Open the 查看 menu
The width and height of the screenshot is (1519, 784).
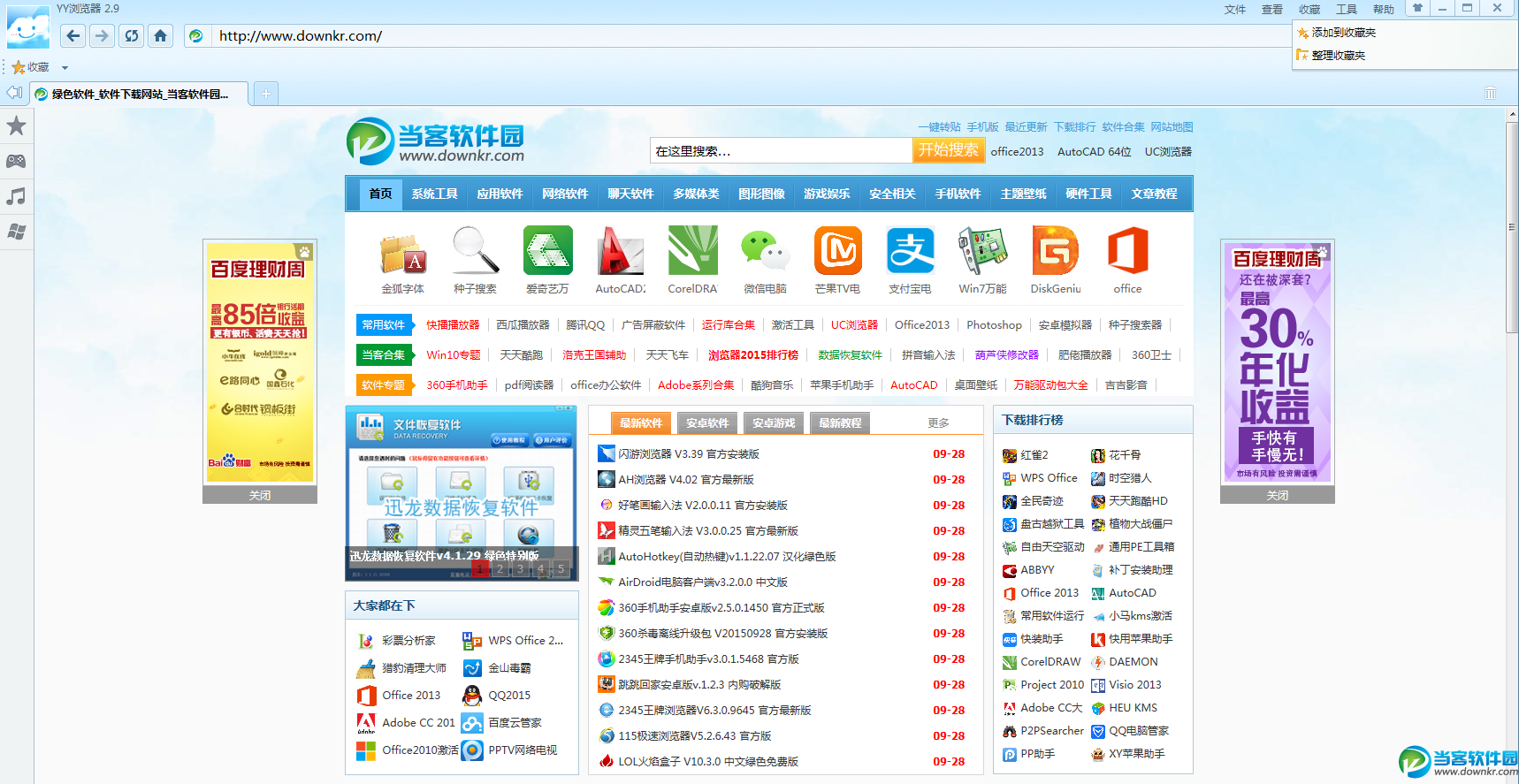[1271, 9]
